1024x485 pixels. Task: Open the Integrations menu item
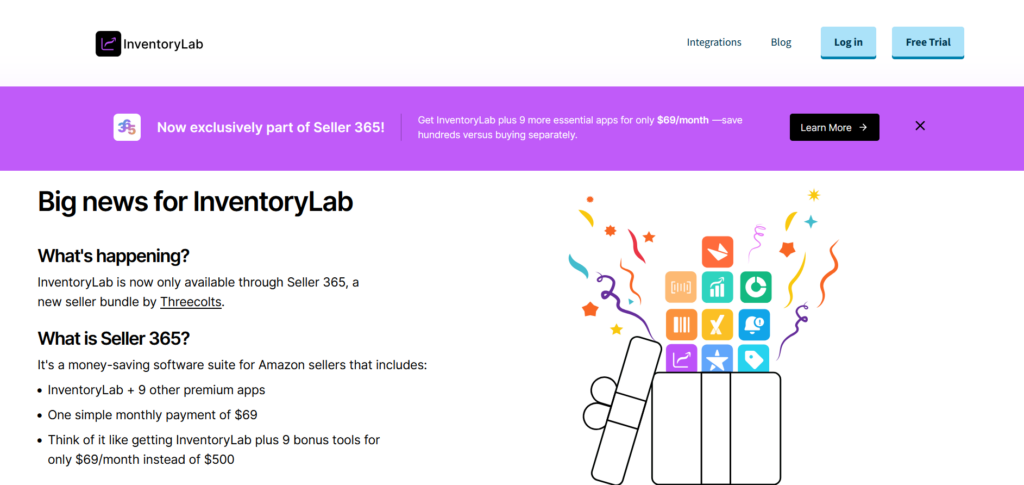(714, 43)
